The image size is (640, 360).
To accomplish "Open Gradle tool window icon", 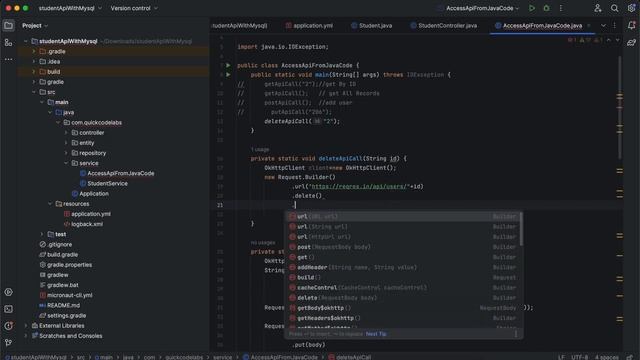I will click(x=631, y=42).
